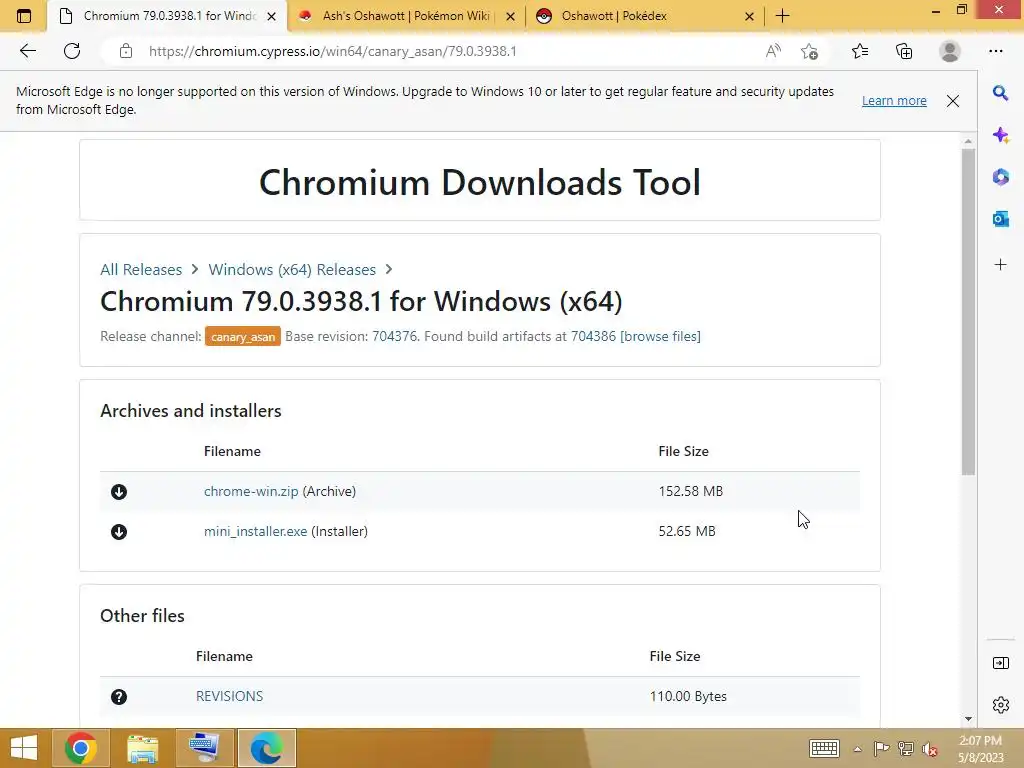Click the 110.00 Bytes file size
Viewport: 1024px width, 768px height.
[688, 696]
